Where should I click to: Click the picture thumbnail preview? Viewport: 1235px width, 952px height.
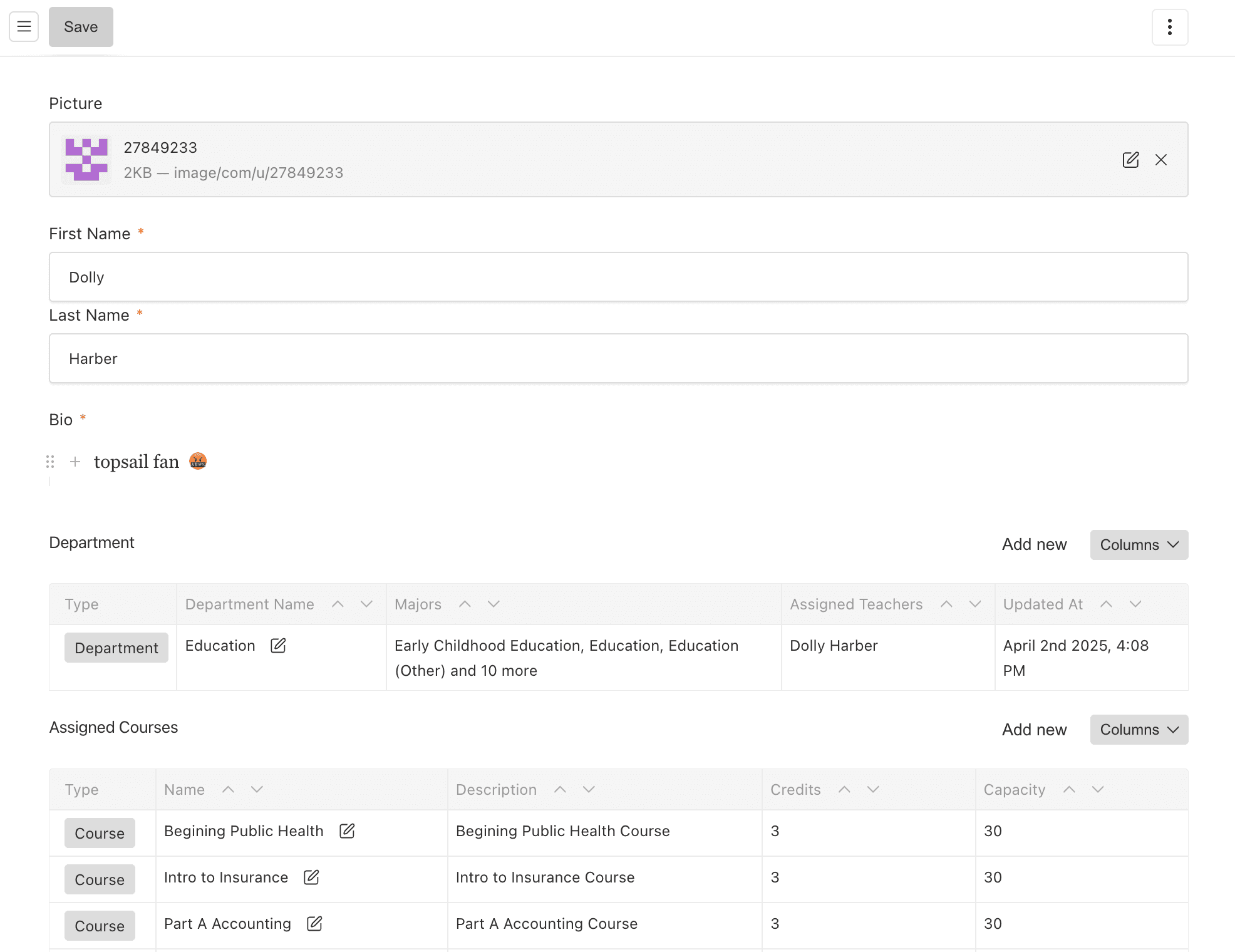click(x=86, y=160)
